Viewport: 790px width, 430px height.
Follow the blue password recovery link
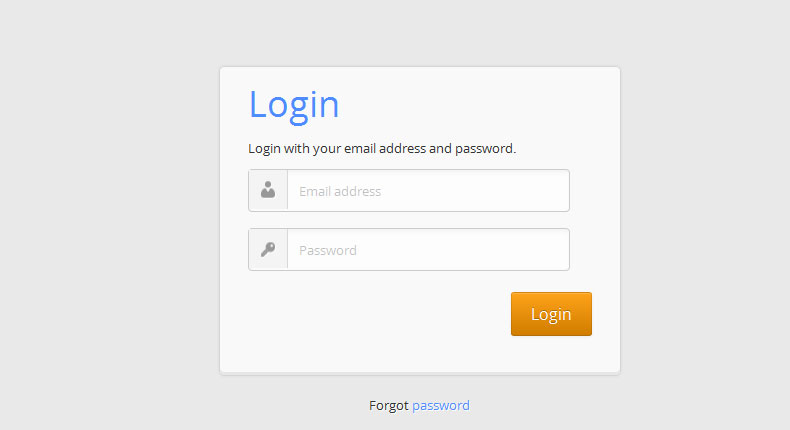click(440, 405)
